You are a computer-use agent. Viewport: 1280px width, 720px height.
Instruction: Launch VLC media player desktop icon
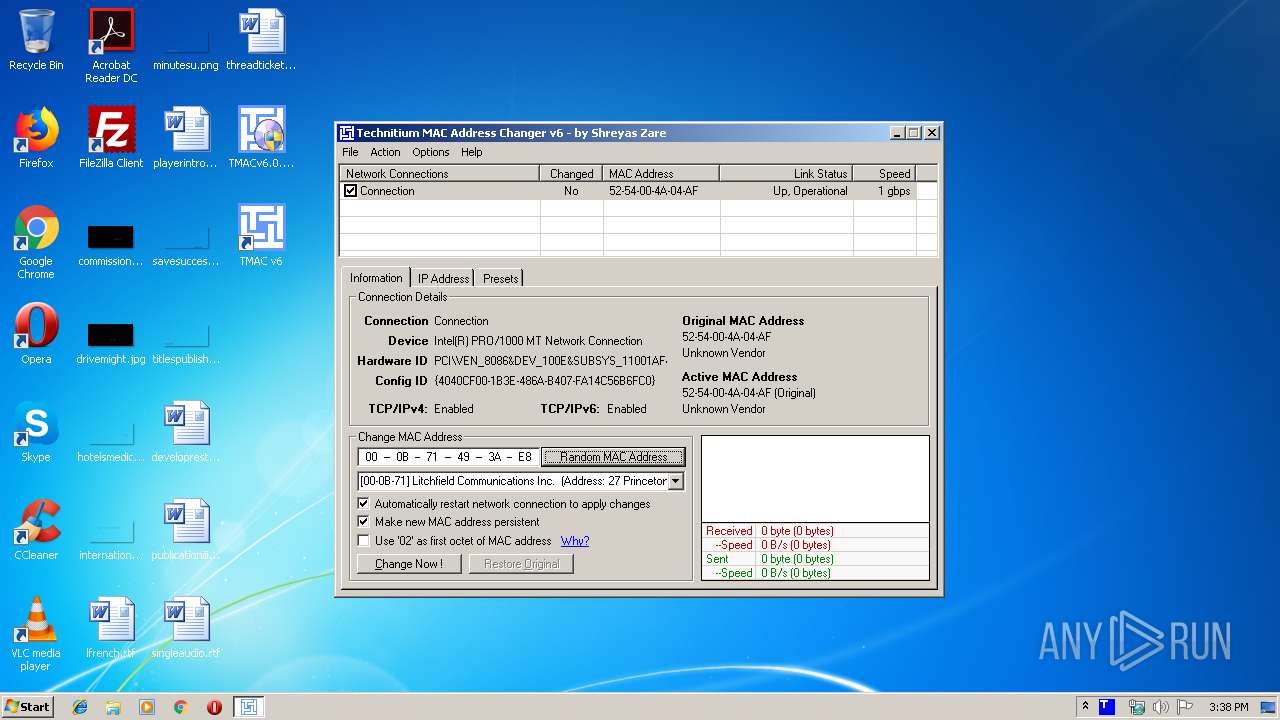click(36, 634)
